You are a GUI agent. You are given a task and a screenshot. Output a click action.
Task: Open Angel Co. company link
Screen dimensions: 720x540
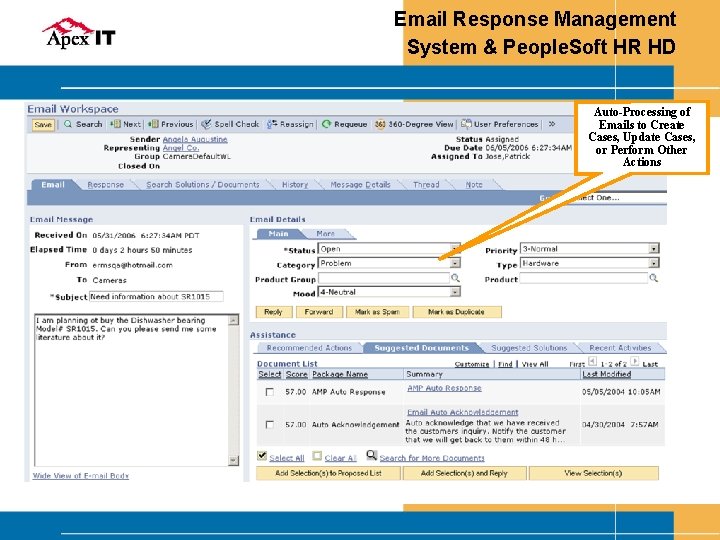click(x=181, y=148)
